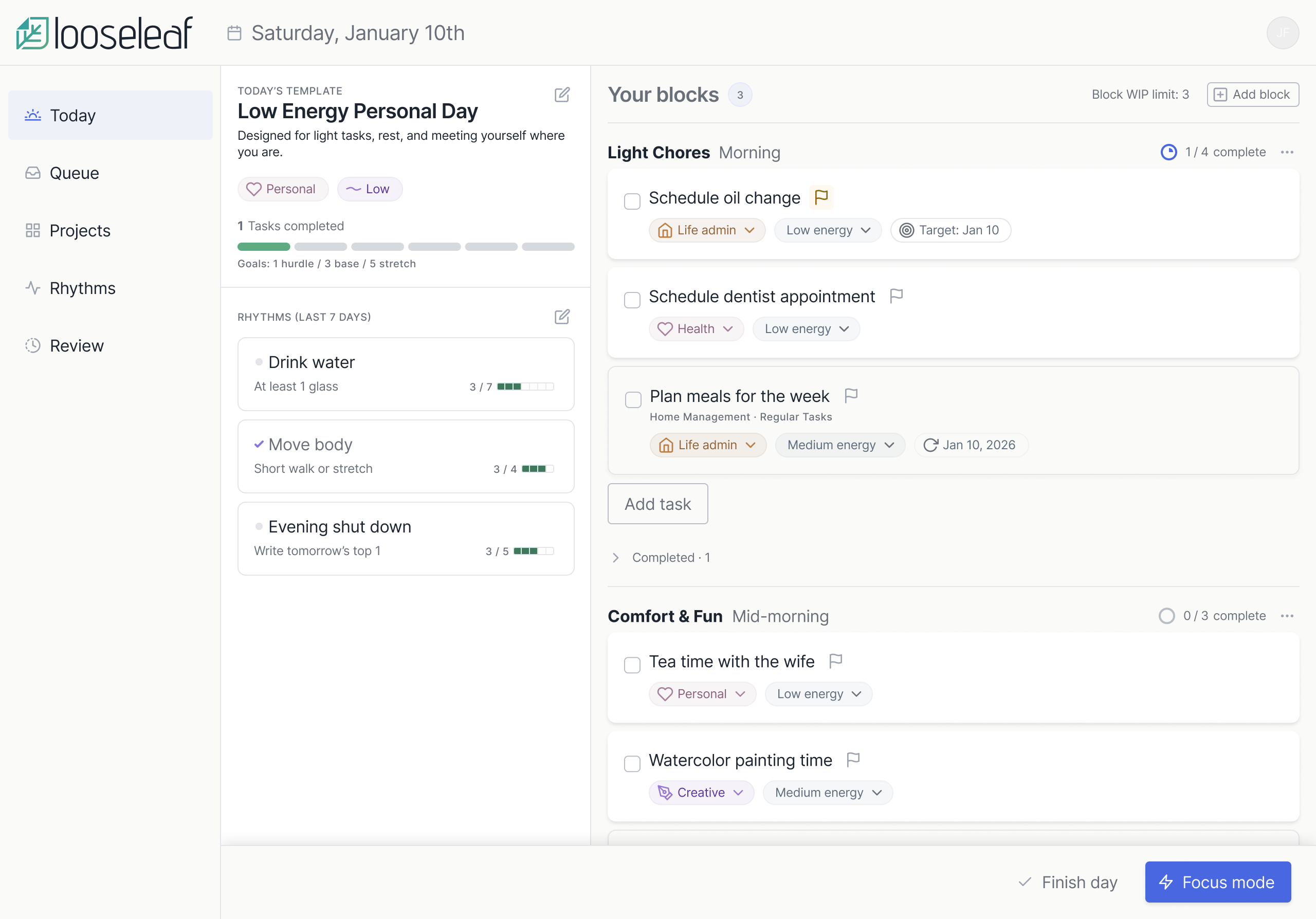Flag the Watercolor painting time task
Screen dimensions: 1316x919
[x=853, y=759]
